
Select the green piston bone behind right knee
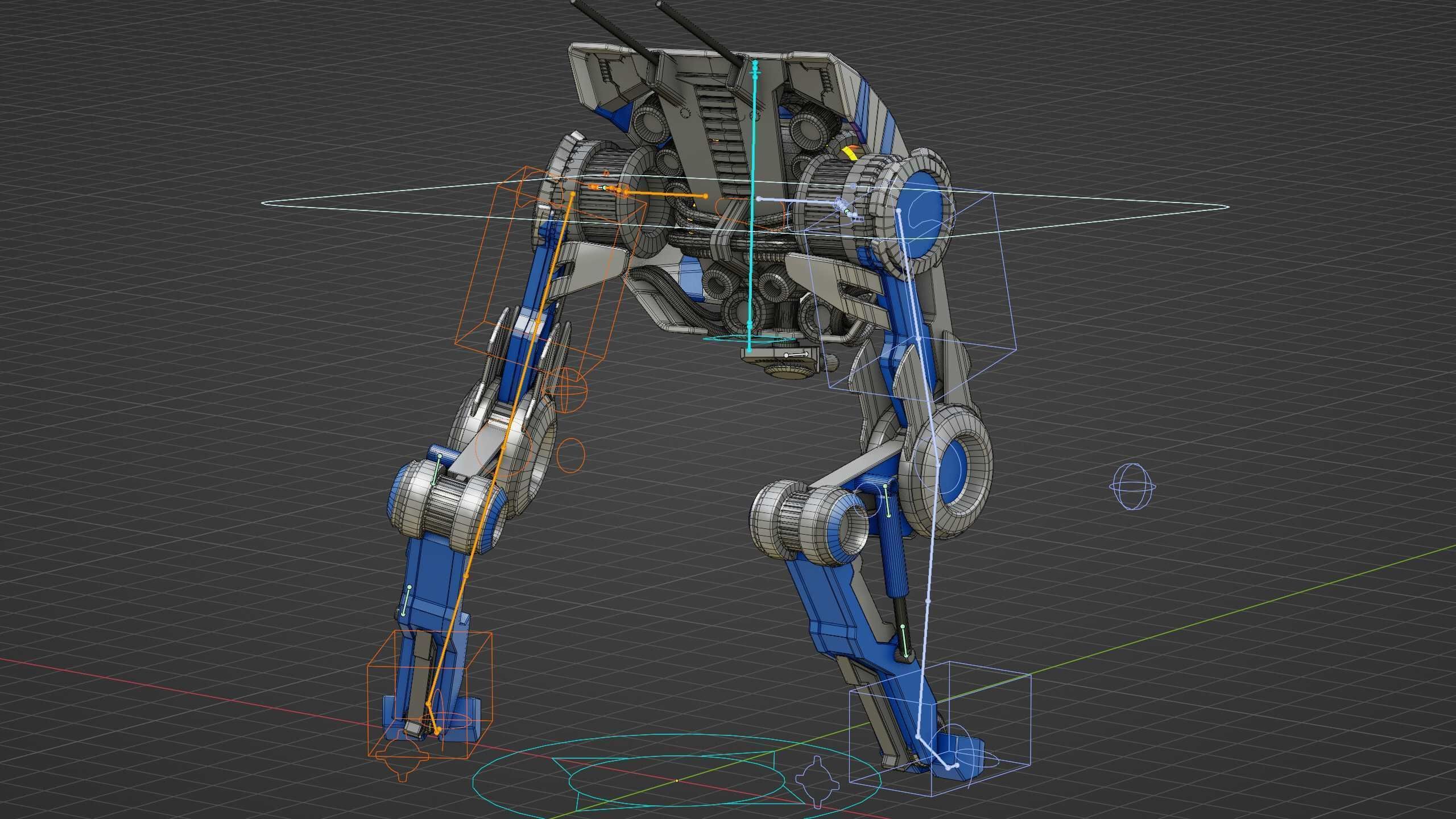tap(887, 500)
